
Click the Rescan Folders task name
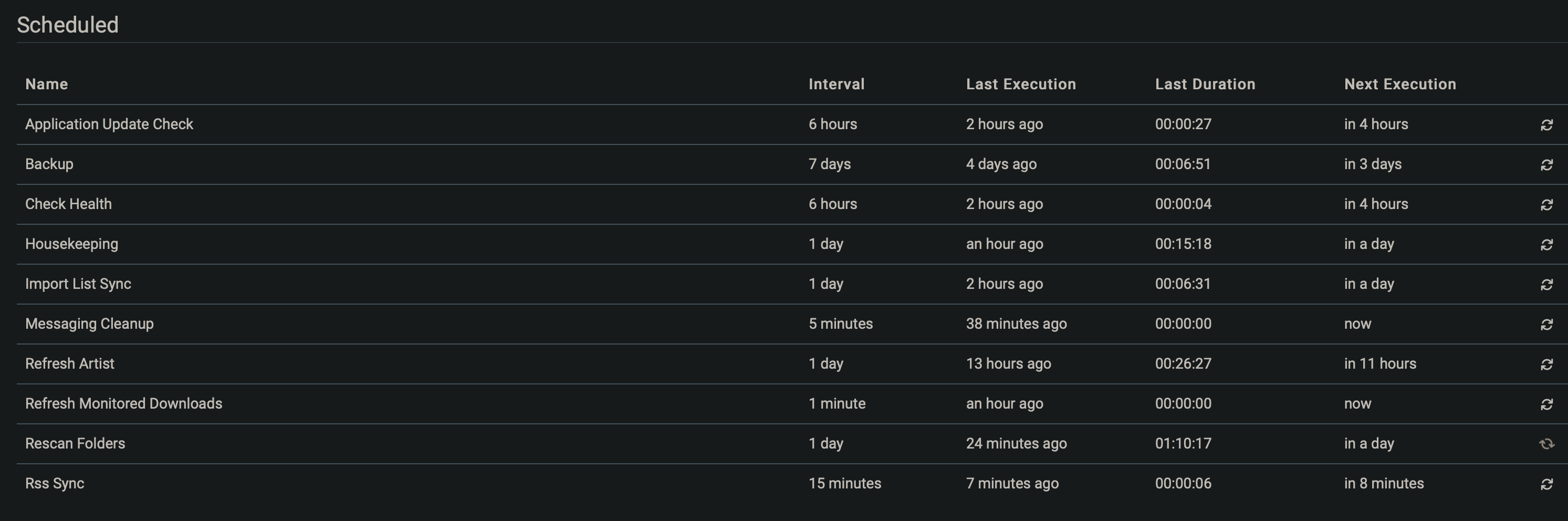pos(75,444)
